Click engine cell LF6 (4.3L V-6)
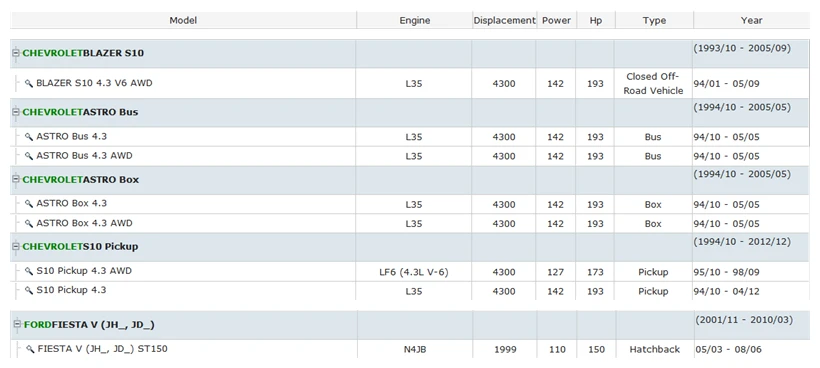The image size is (820, 368). click(x=414, y=272)
